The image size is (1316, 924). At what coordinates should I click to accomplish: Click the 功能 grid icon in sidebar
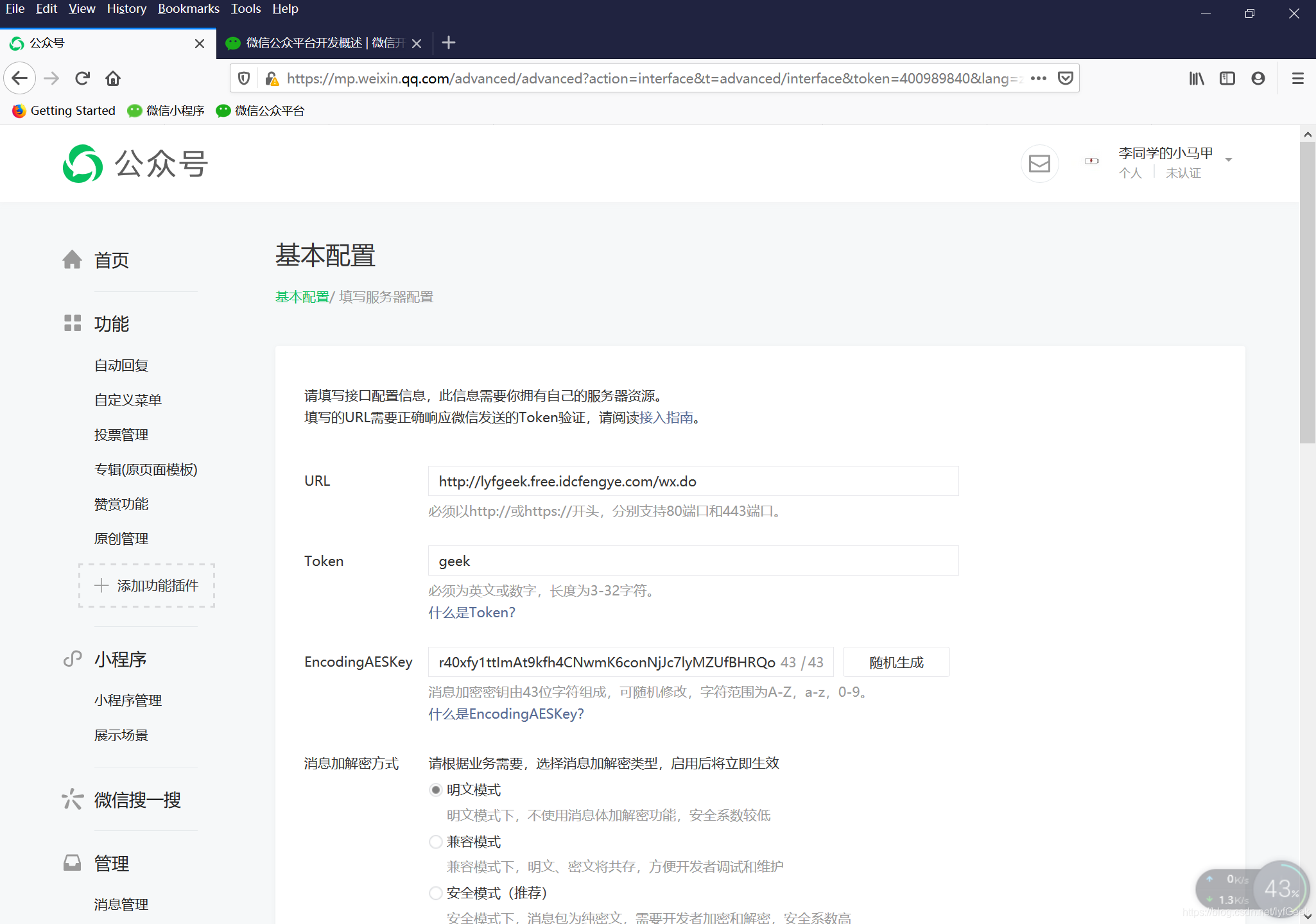tap(72, 323)
